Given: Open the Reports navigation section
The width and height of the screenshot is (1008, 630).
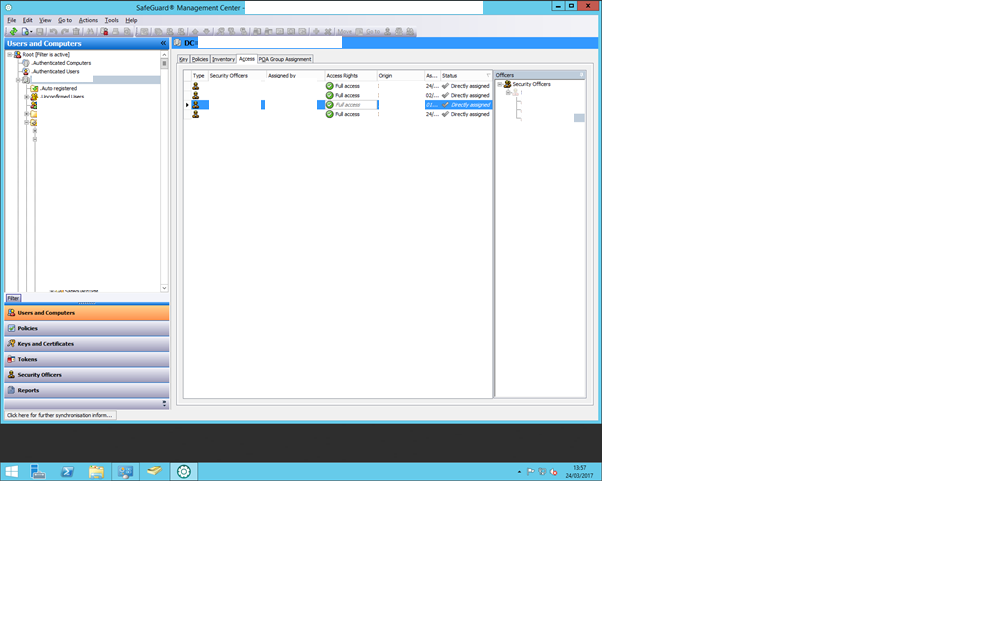Looking at the screenshot, I should coord(87,390).
